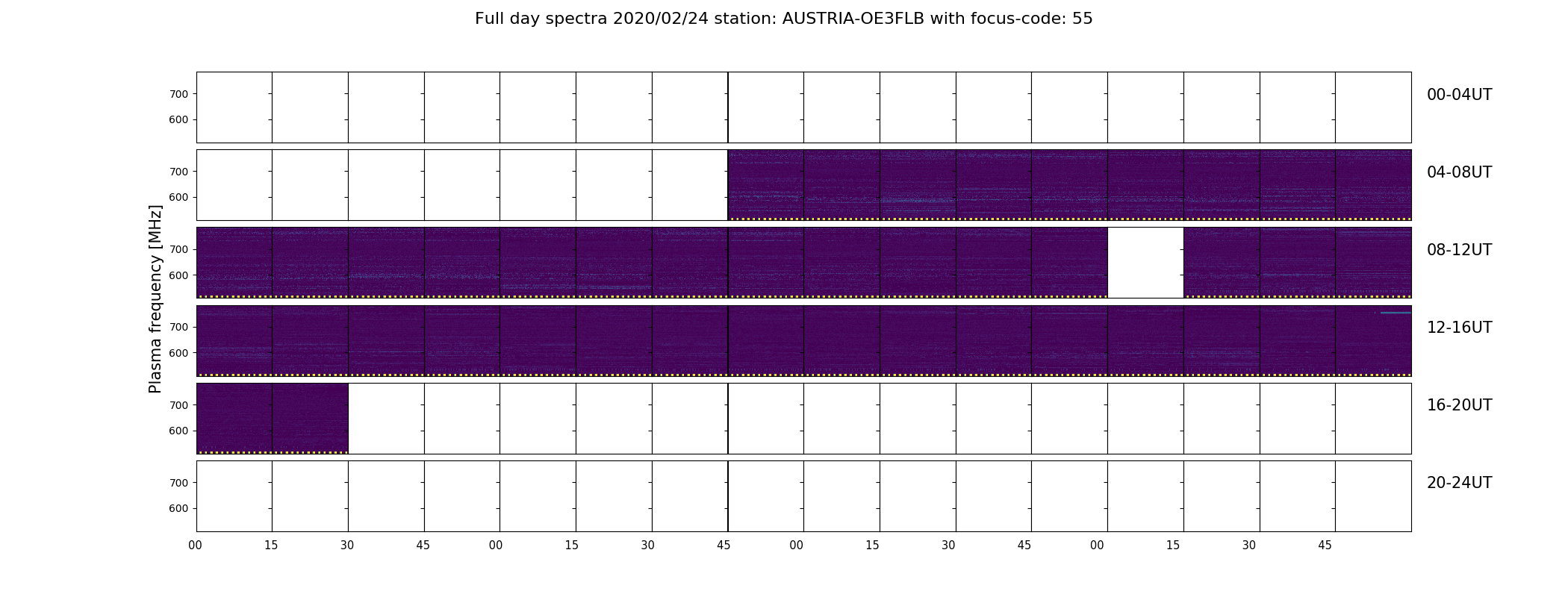Select the "20-24UT" row label
The image size is (1568, 597).
tap(1459, 483)
